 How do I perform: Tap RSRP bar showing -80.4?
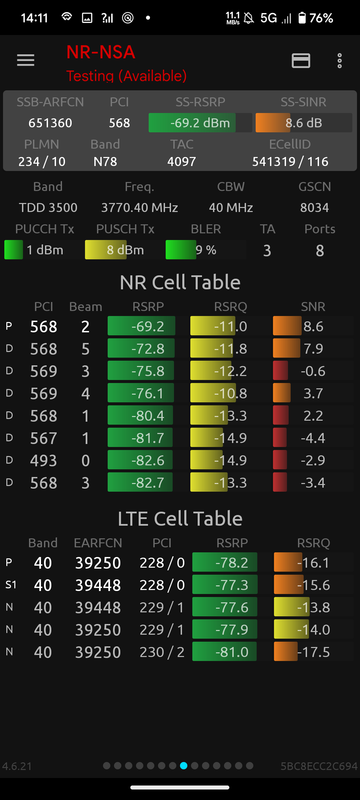tap(148, 416)
